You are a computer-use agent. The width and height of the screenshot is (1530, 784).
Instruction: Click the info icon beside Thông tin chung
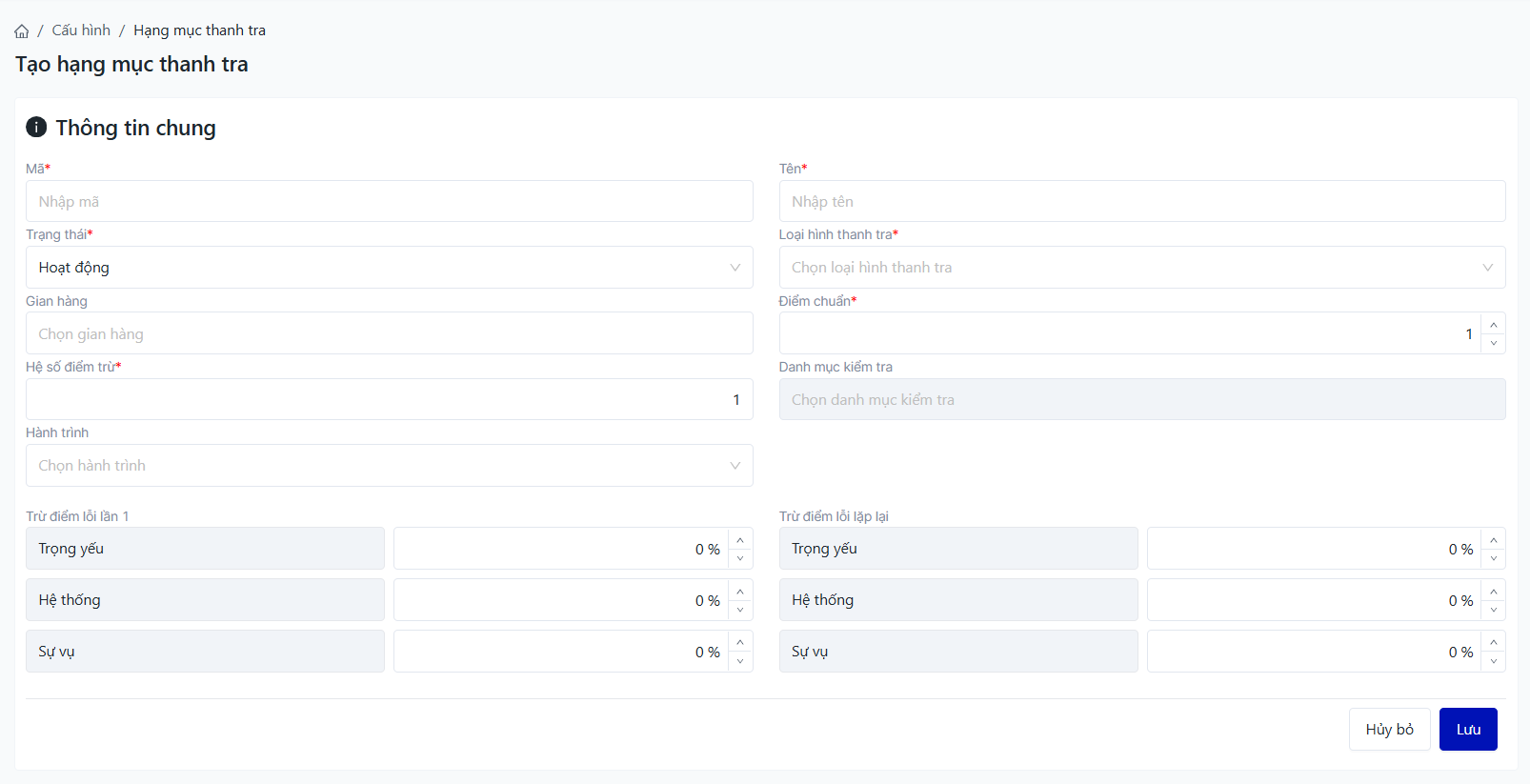click(x=36, y=127)
